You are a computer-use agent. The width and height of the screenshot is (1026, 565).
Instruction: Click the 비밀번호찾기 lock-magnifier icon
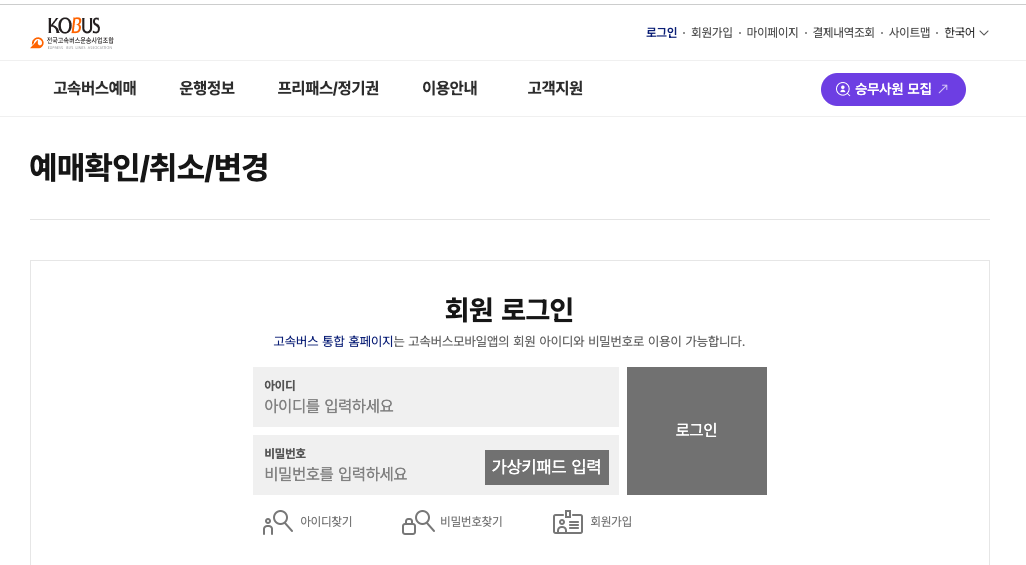[417, 522]
